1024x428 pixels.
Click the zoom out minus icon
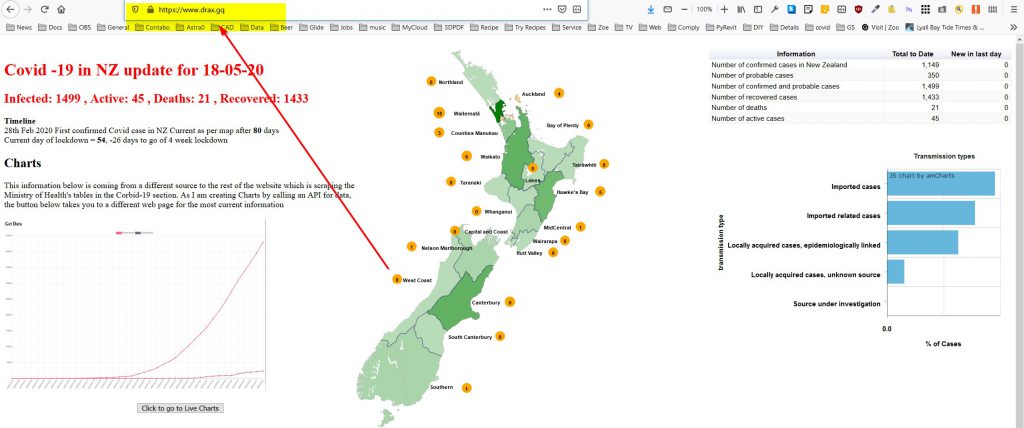(685, 8)
